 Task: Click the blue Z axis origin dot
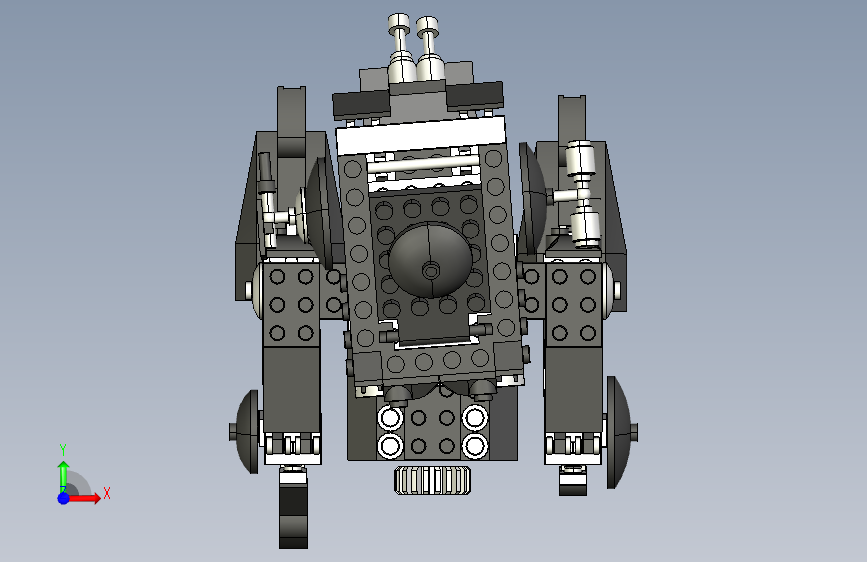pyautogui.click(x=64, y=498)
